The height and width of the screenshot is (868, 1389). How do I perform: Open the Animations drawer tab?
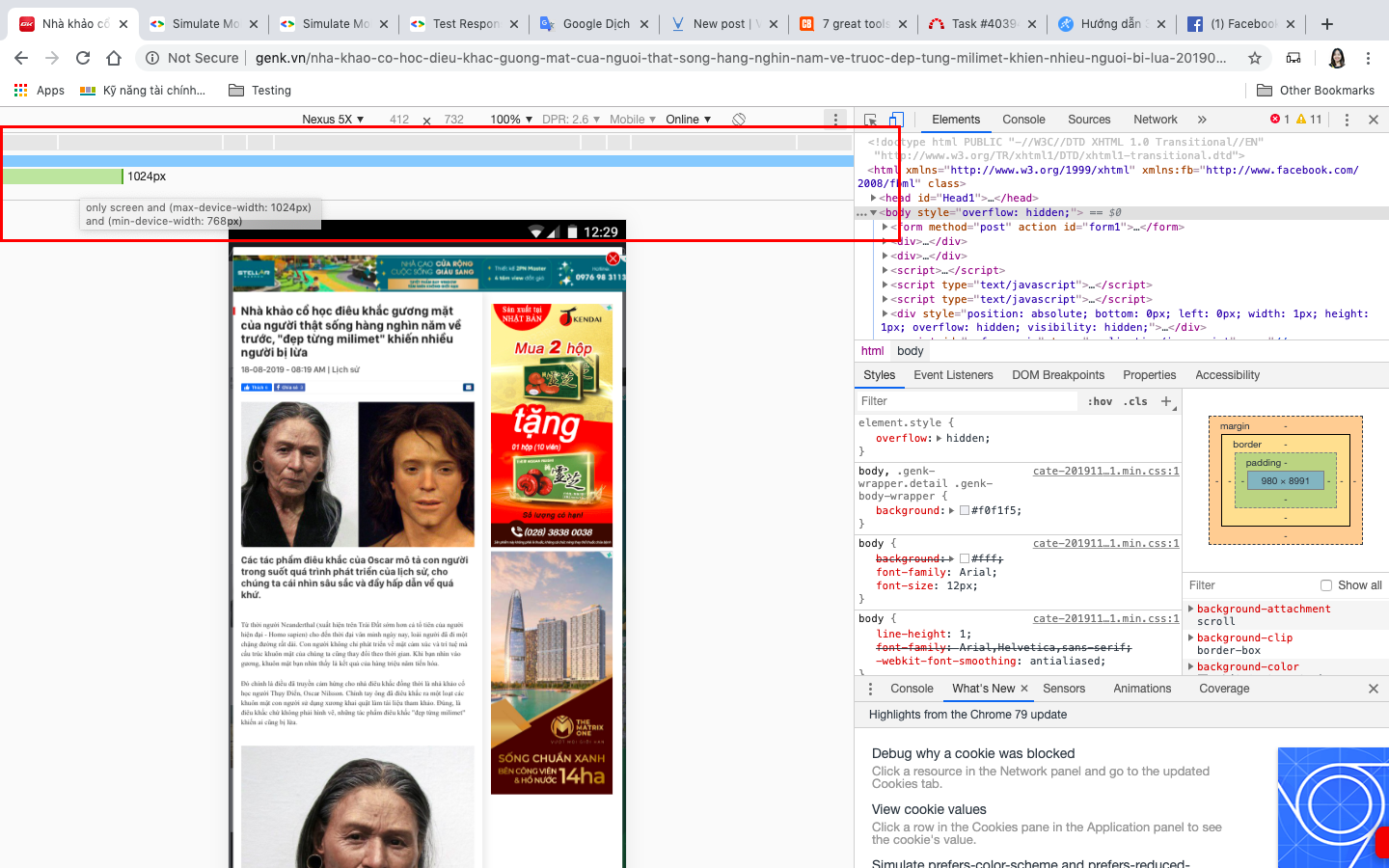[1142, 689]
